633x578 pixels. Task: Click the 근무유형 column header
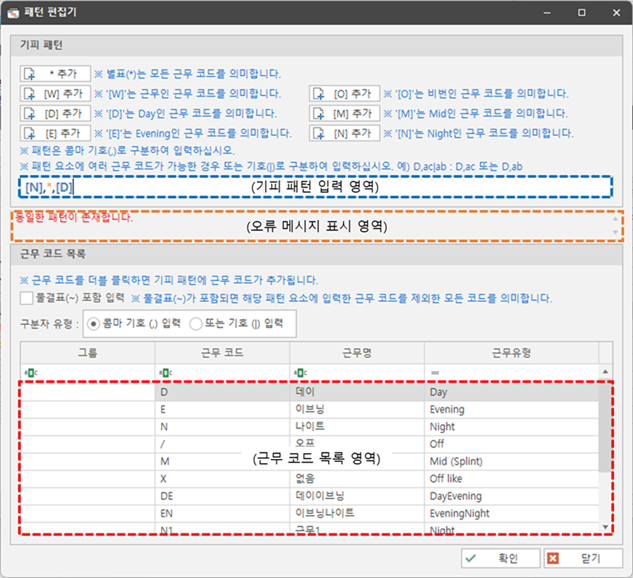[x=510, y=352]
